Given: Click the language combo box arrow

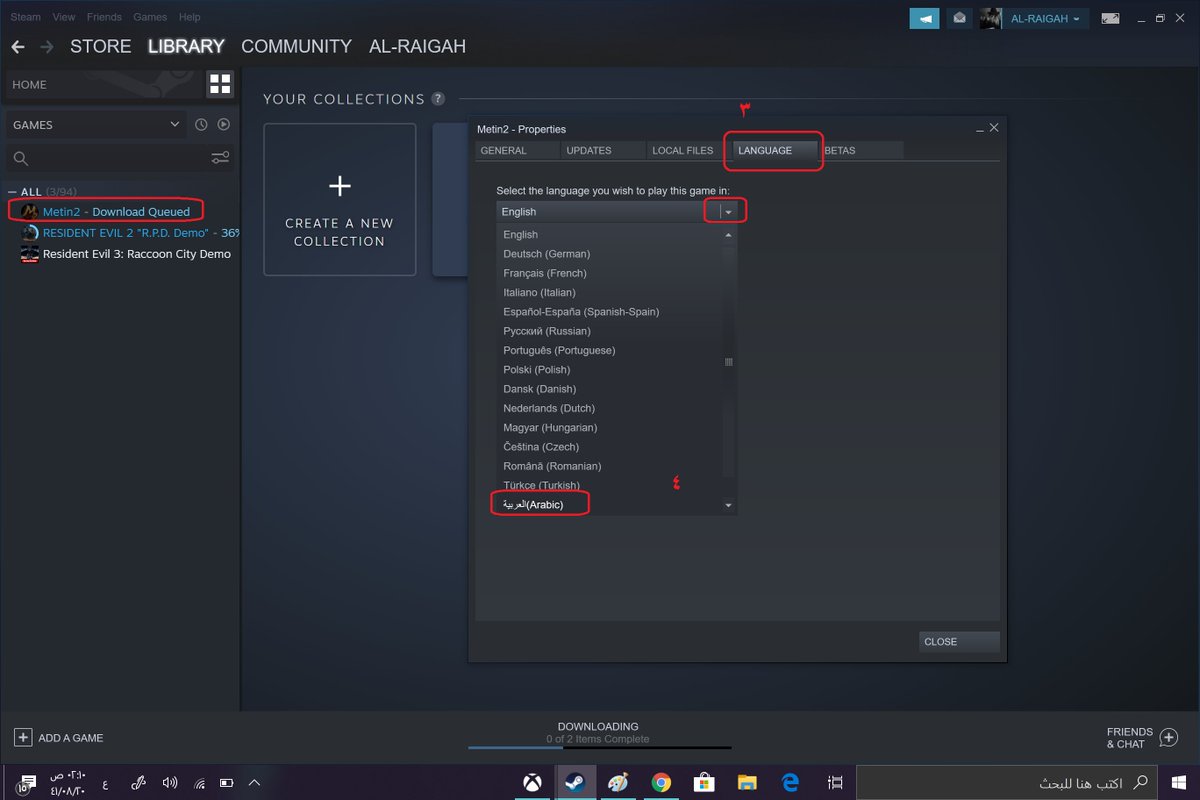Looking at the screenshot, I should pyautogui.click(x=729, y=212).
